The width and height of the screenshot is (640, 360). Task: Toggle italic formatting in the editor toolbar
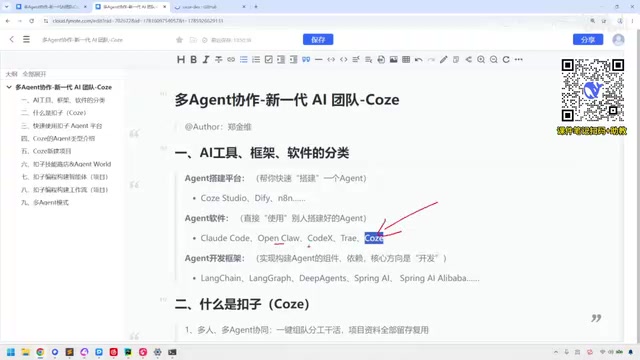(x=206, y=60)
